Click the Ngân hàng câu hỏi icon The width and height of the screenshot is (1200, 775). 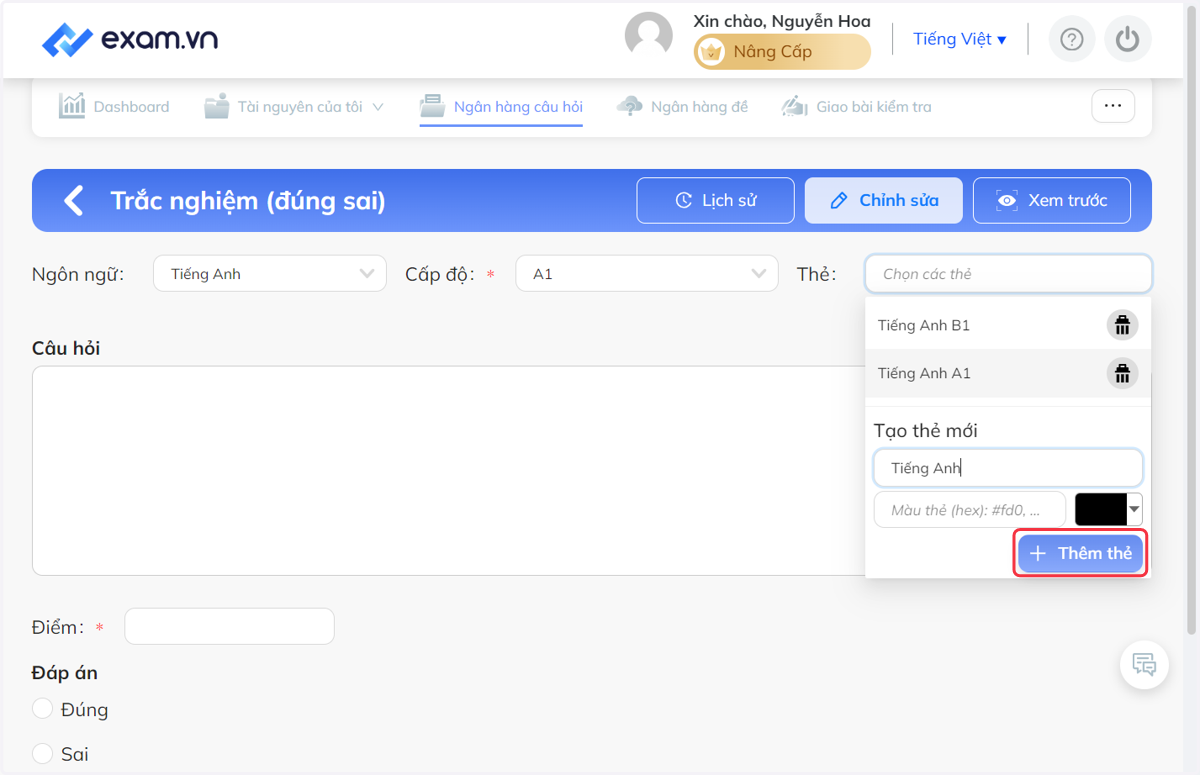click(x=432, y=106)
